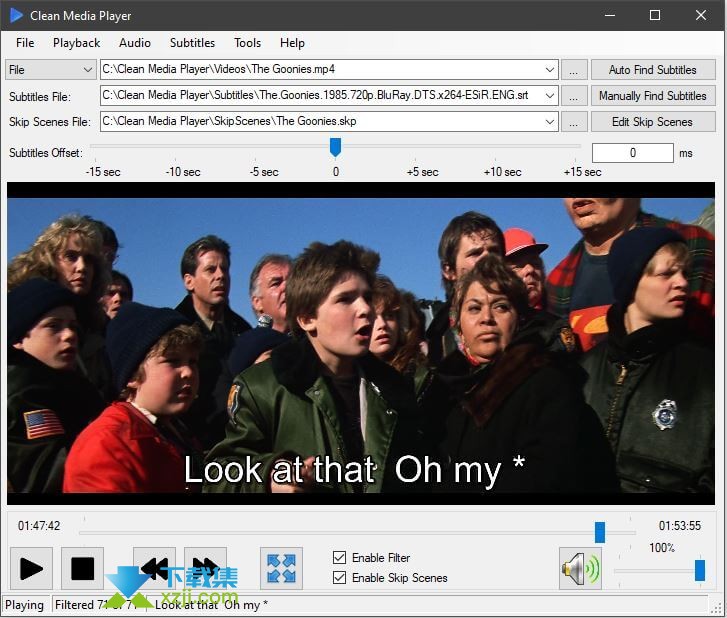Click the '+10 sec' offset tick label
The image size is (727, 618).
click(x=503, y=172)
